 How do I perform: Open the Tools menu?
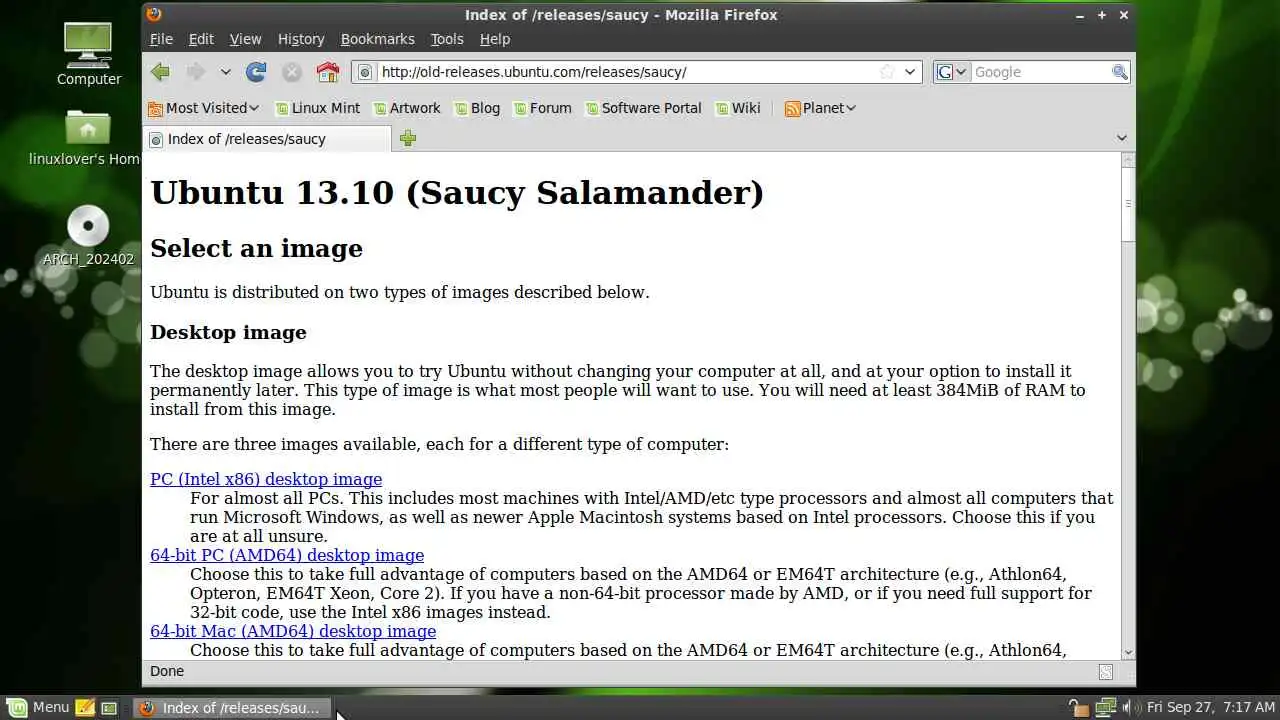pos(447,39)
